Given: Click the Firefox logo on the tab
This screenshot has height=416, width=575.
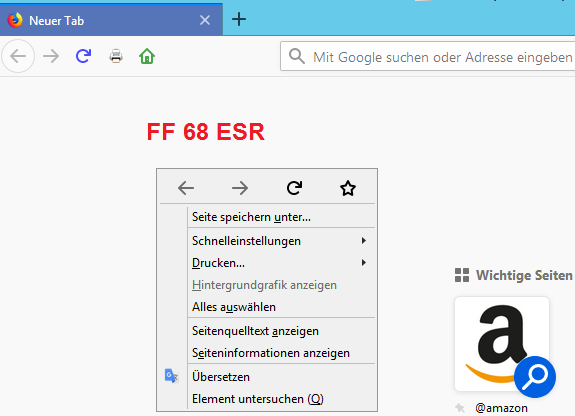Looking at the screenshot, I should (x=15, y=20).
